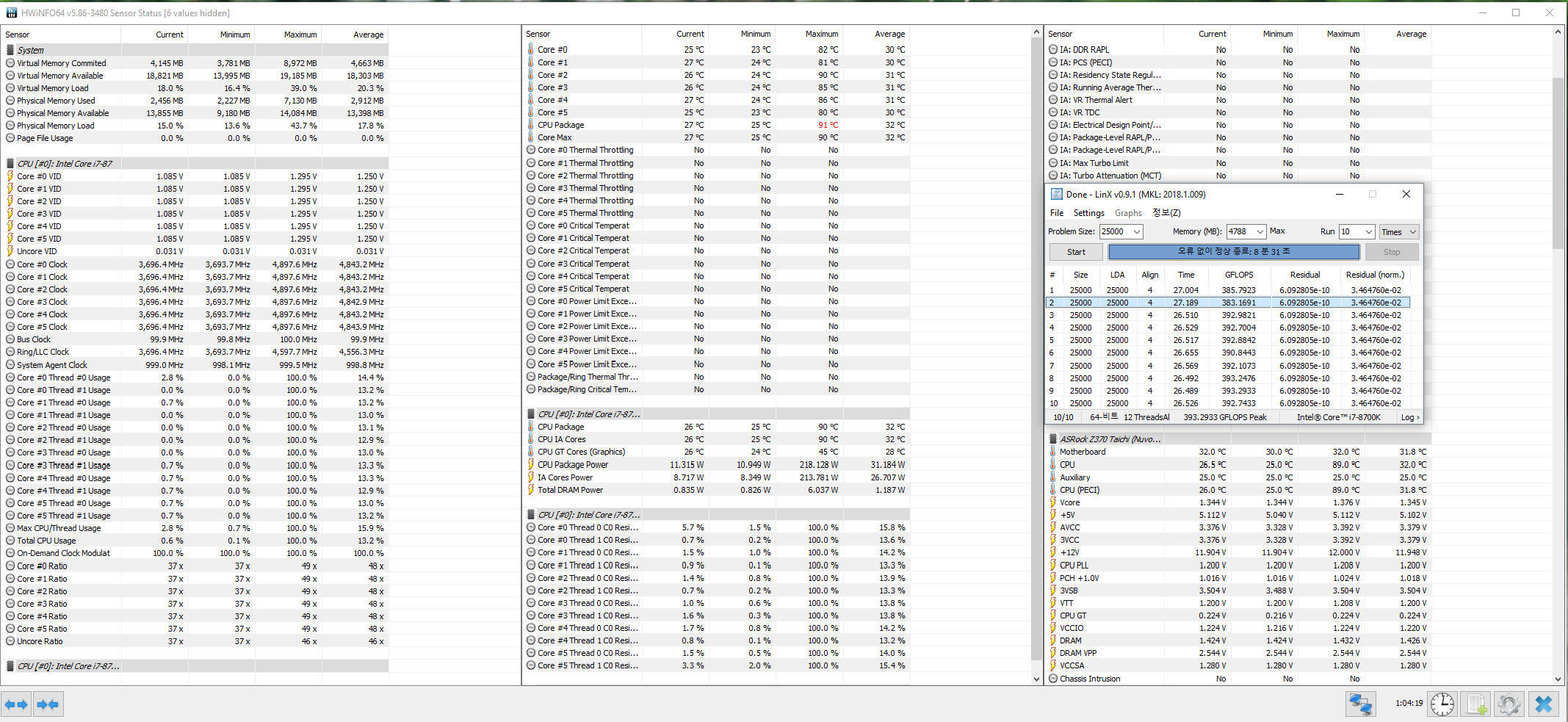Screen dimensions: 1568x722
Task: Click the blue X close sensors icon
Action: coord(1544,704)
